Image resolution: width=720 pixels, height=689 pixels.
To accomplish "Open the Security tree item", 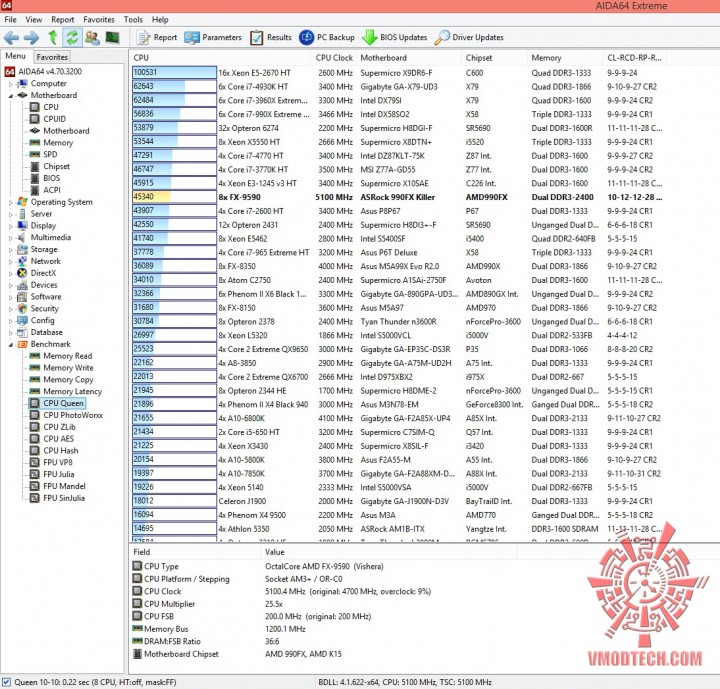I will tap(38, 309).
